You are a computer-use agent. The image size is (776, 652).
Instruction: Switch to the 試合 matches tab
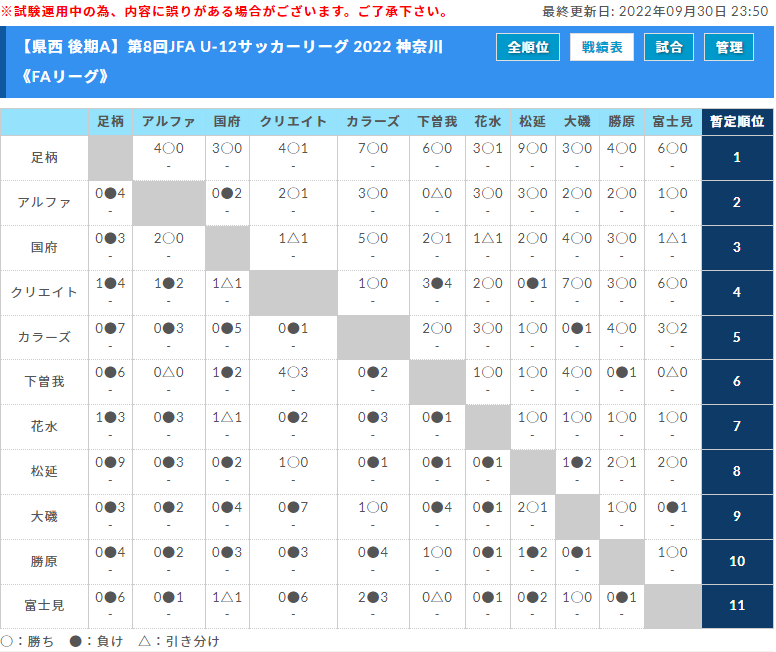[x=669, y=47]
